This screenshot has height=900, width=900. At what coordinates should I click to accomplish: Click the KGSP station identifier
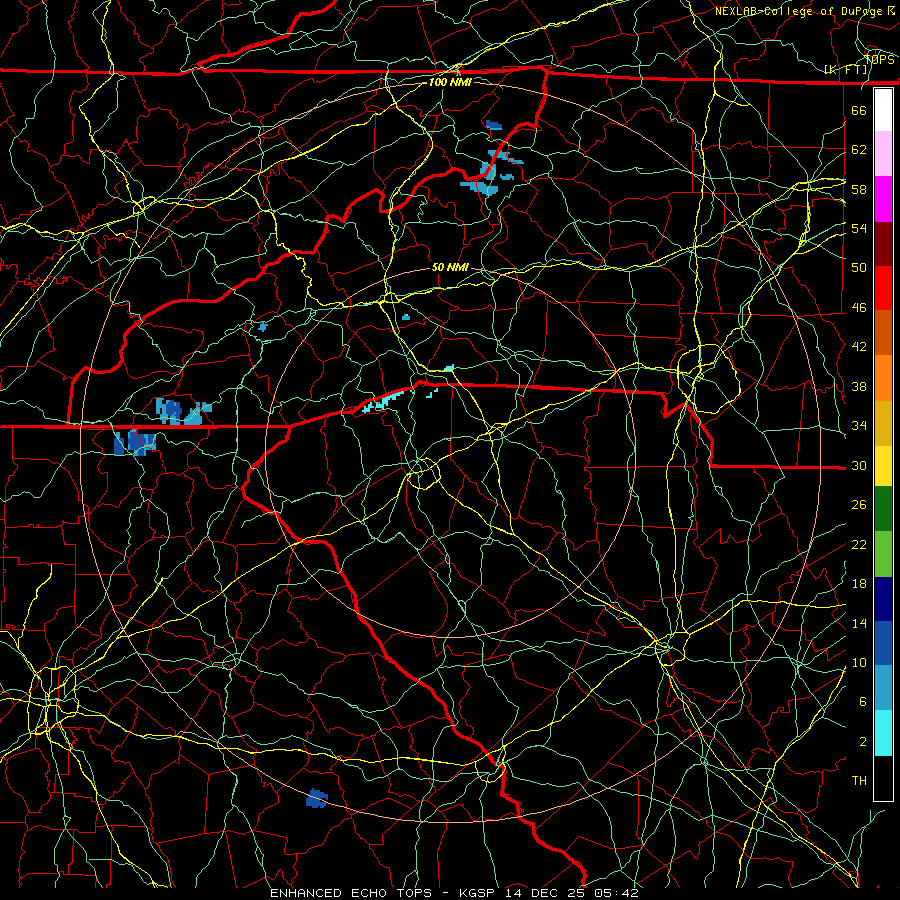click(x=479, y=893)
